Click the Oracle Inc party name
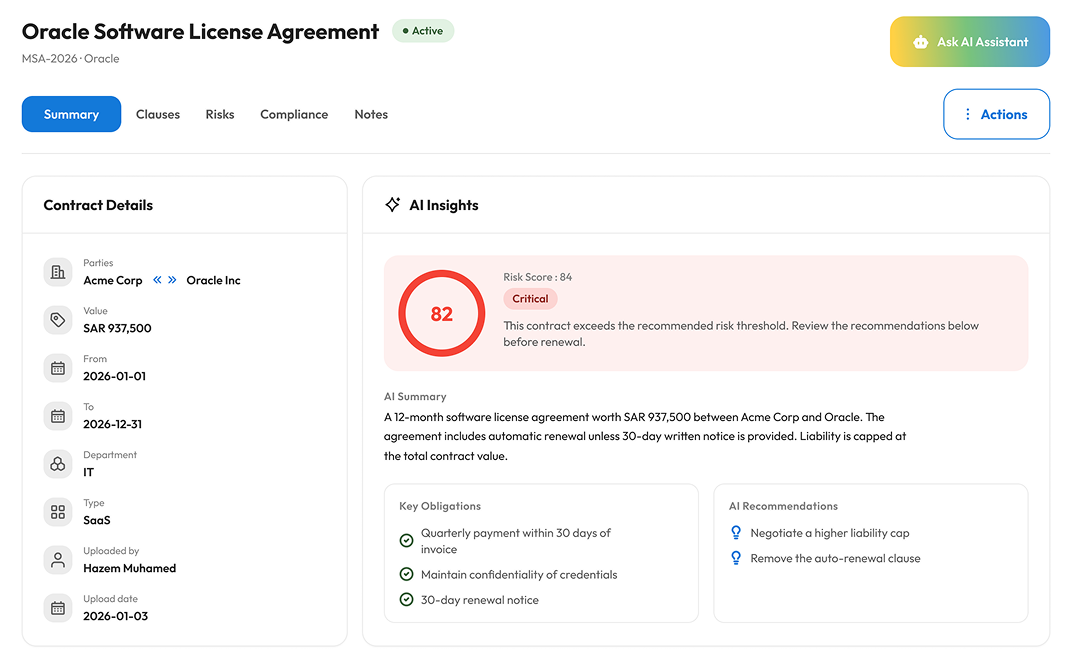The height and width of the screenshot is (669, 1072). click(213, 280)
